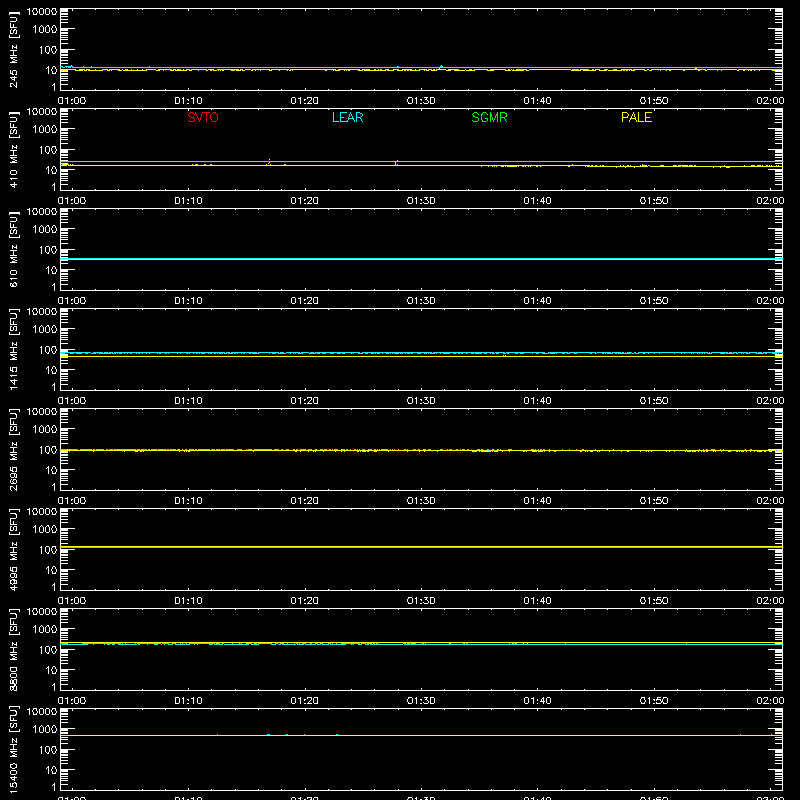Image resolution: width=800 pixels, height=800 pixels.
Task: Click 01:20 time label under 610 MHz plot
Action: [x=305, y=301]
